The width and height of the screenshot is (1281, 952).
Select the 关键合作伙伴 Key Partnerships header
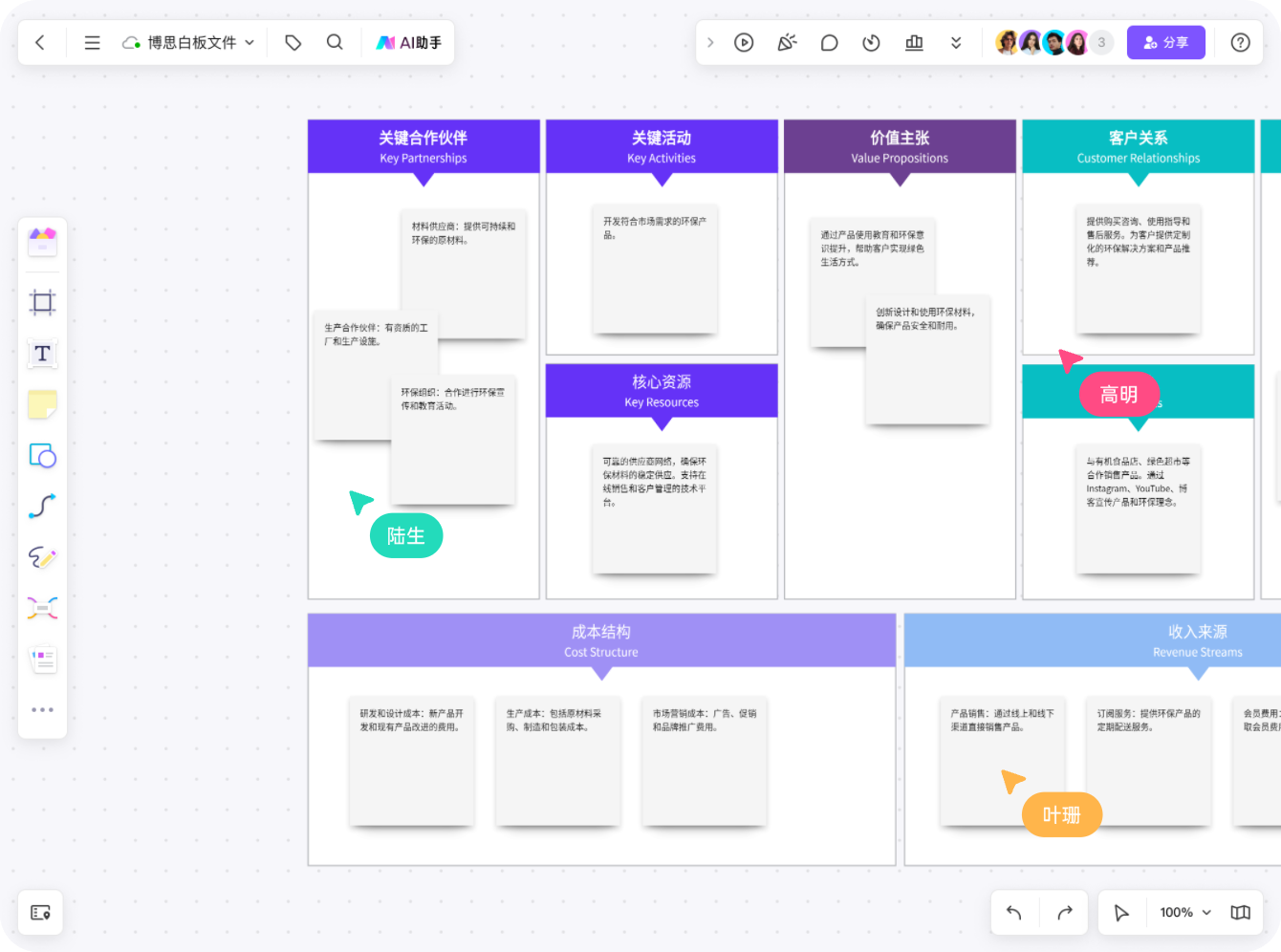coord(423,146)
